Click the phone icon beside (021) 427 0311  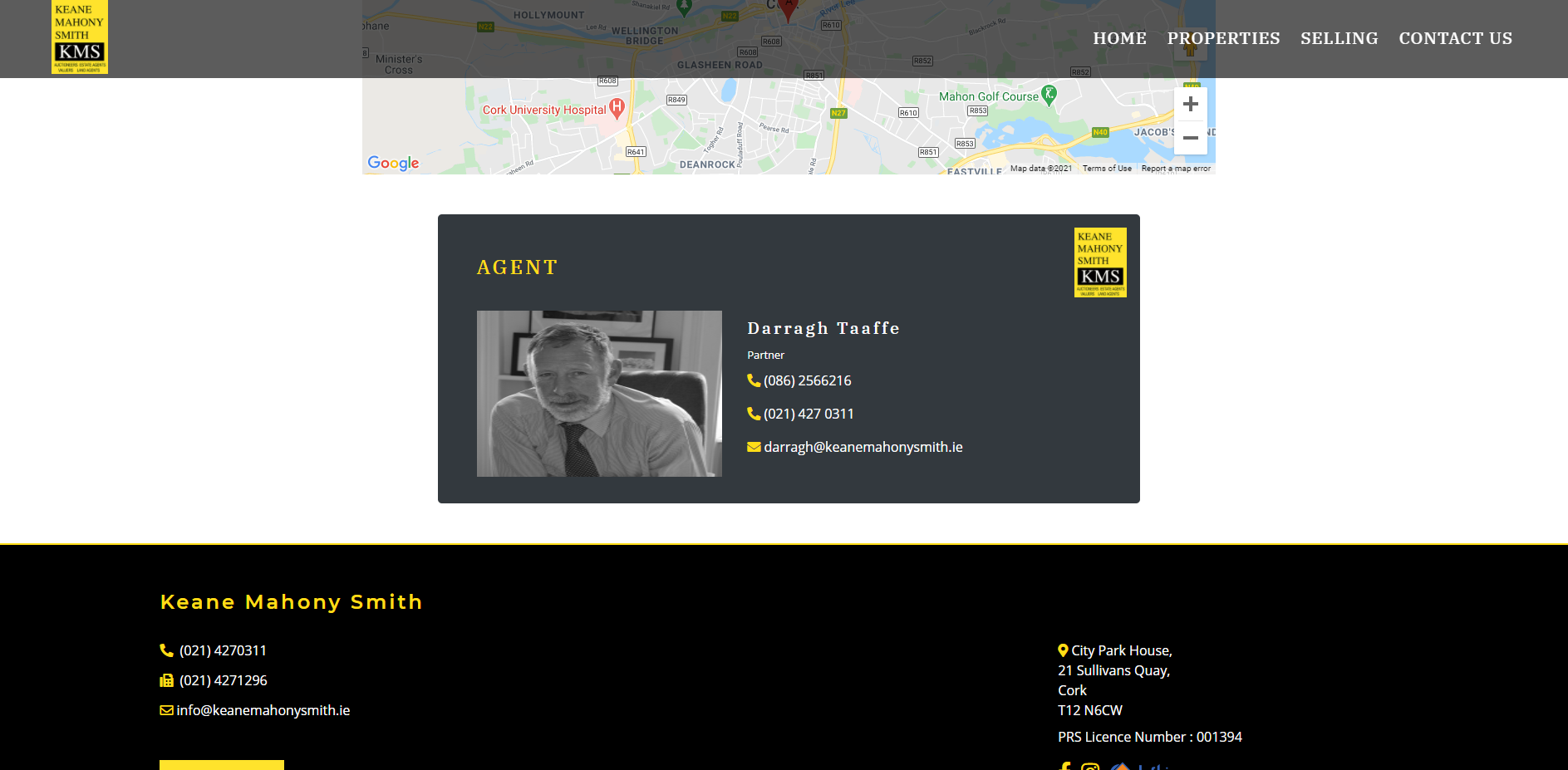coord(754,414)
